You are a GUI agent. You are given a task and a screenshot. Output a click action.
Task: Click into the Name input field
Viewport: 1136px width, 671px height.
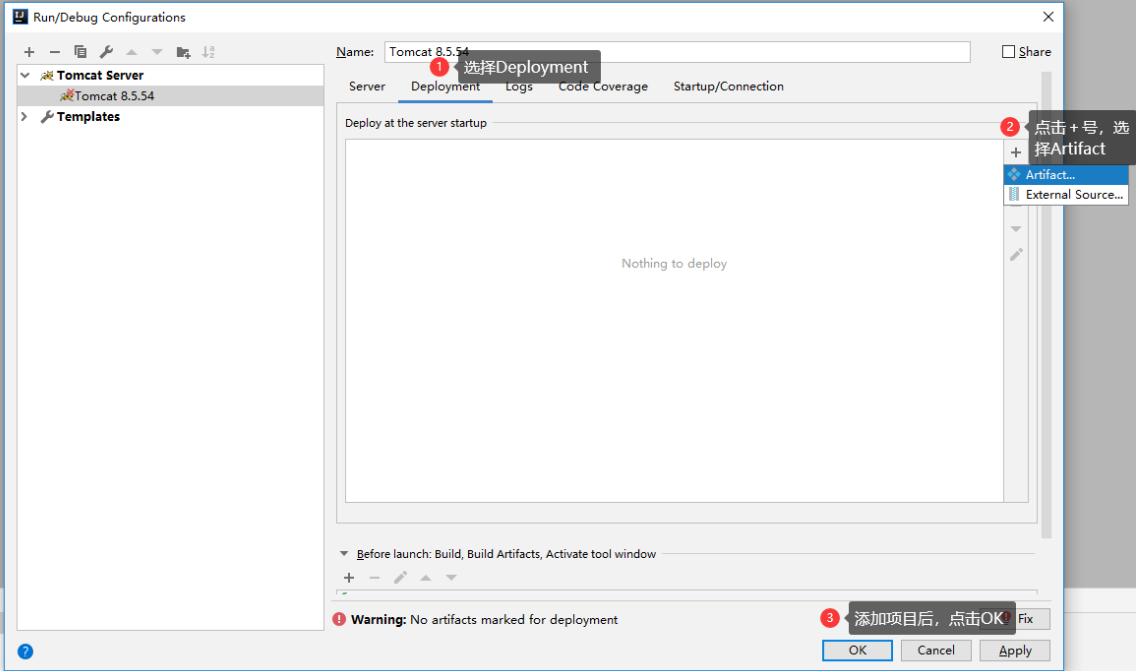(677, 51)
